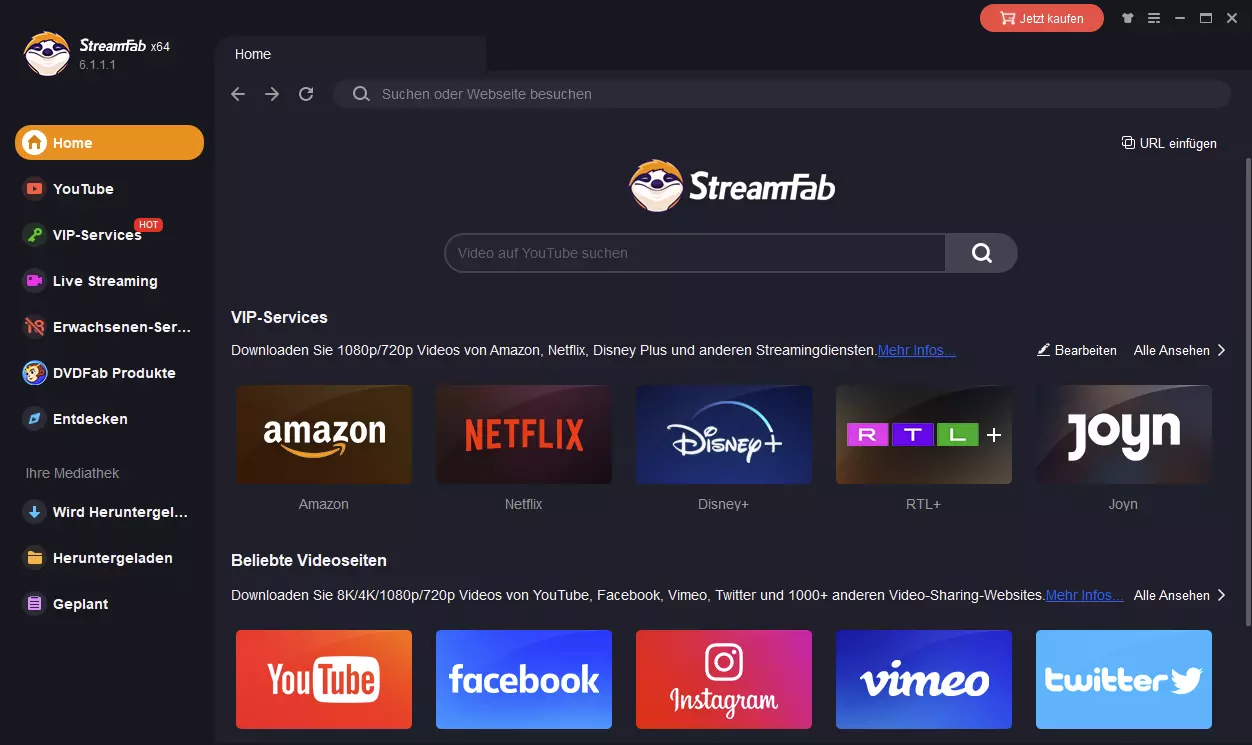Click the YouTube play icon in the sidebar
1252x745 pixels.
(35, 189)
